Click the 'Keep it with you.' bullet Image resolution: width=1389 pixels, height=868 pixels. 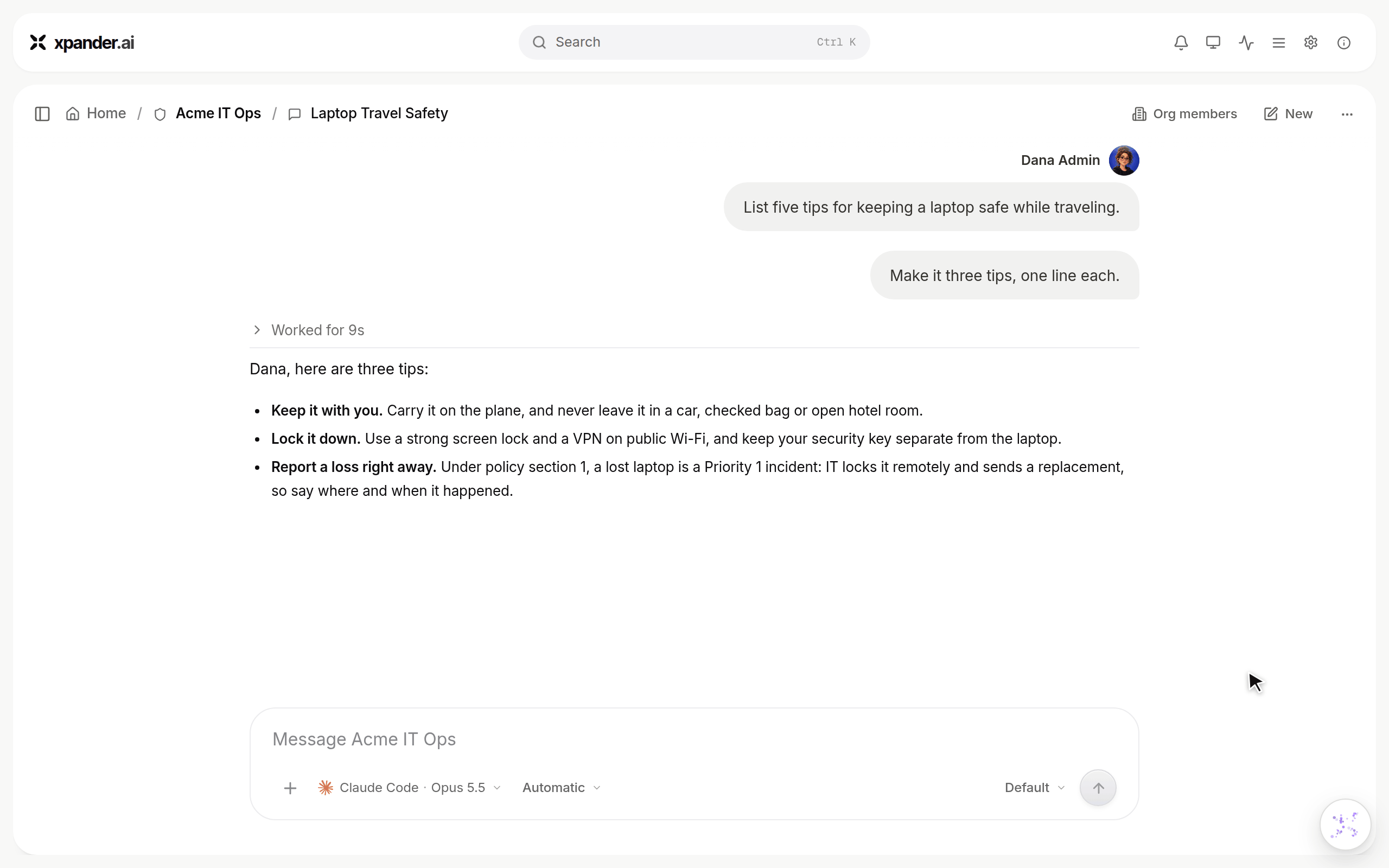[597, 411]
